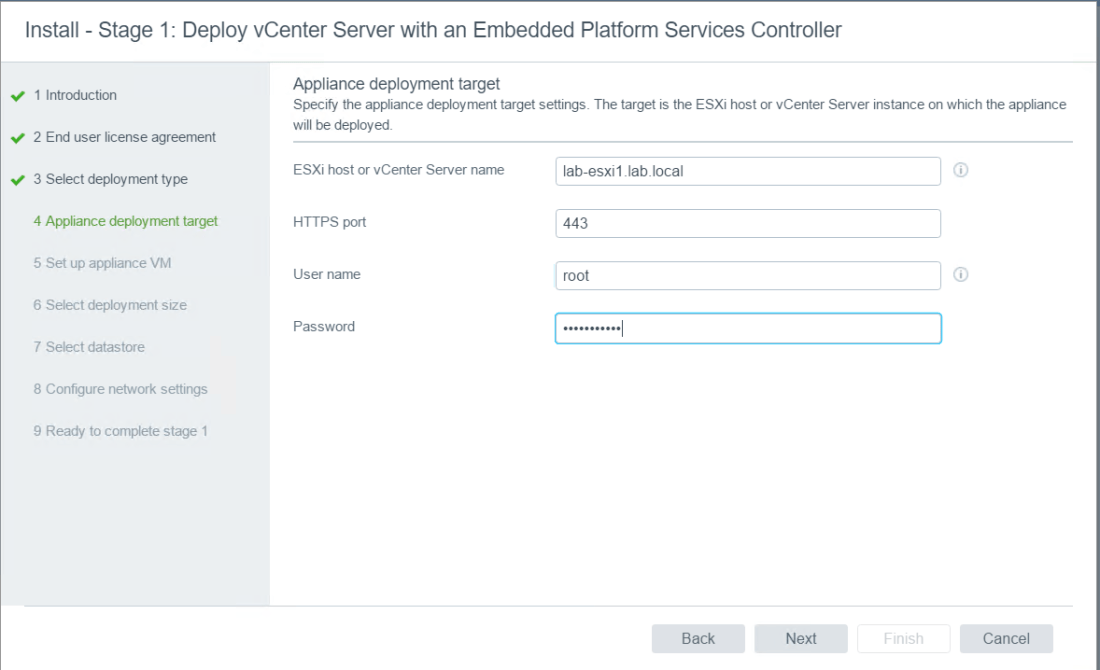Click the green checkmark next to Introduction
The height and width of the screenshot is (670, 1100).
coord(17,96)
